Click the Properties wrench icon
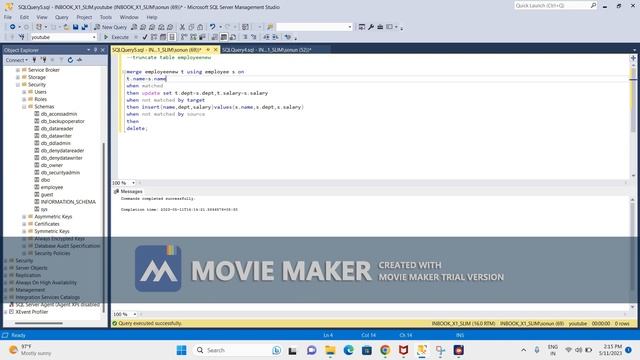 click(x=371, y=27)
